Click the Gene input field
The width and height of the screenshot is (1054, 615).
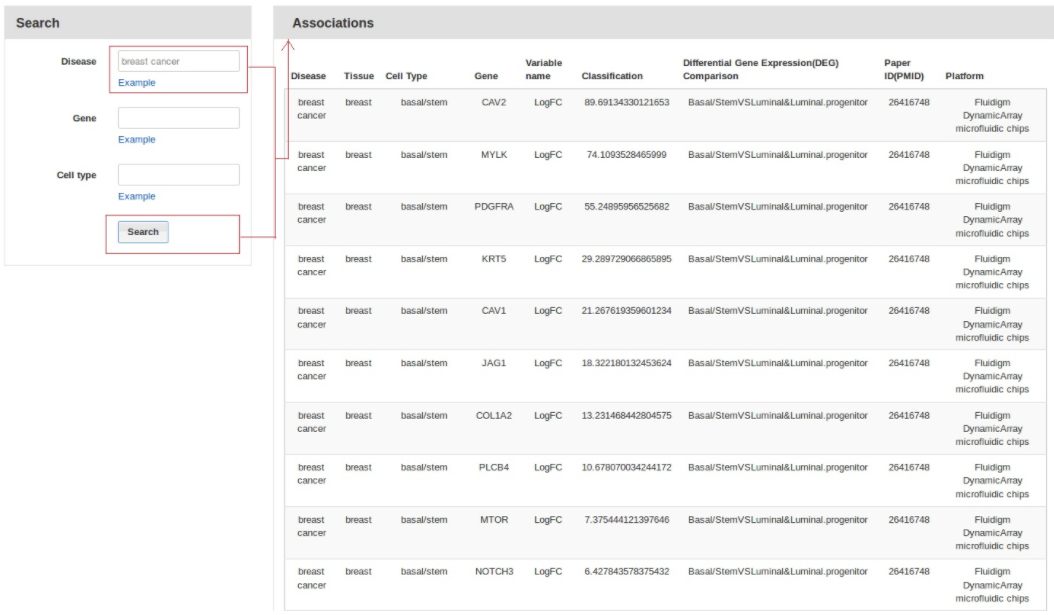coord(179,118)
